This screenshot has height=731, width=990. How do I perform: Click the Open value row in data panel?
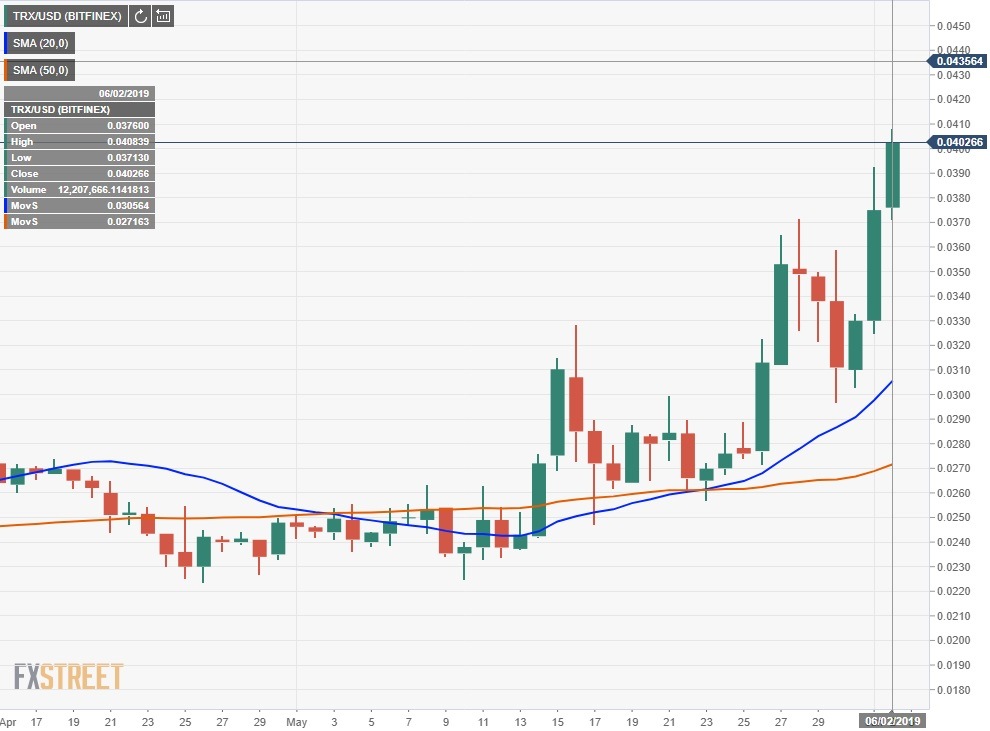pos(80,126)
